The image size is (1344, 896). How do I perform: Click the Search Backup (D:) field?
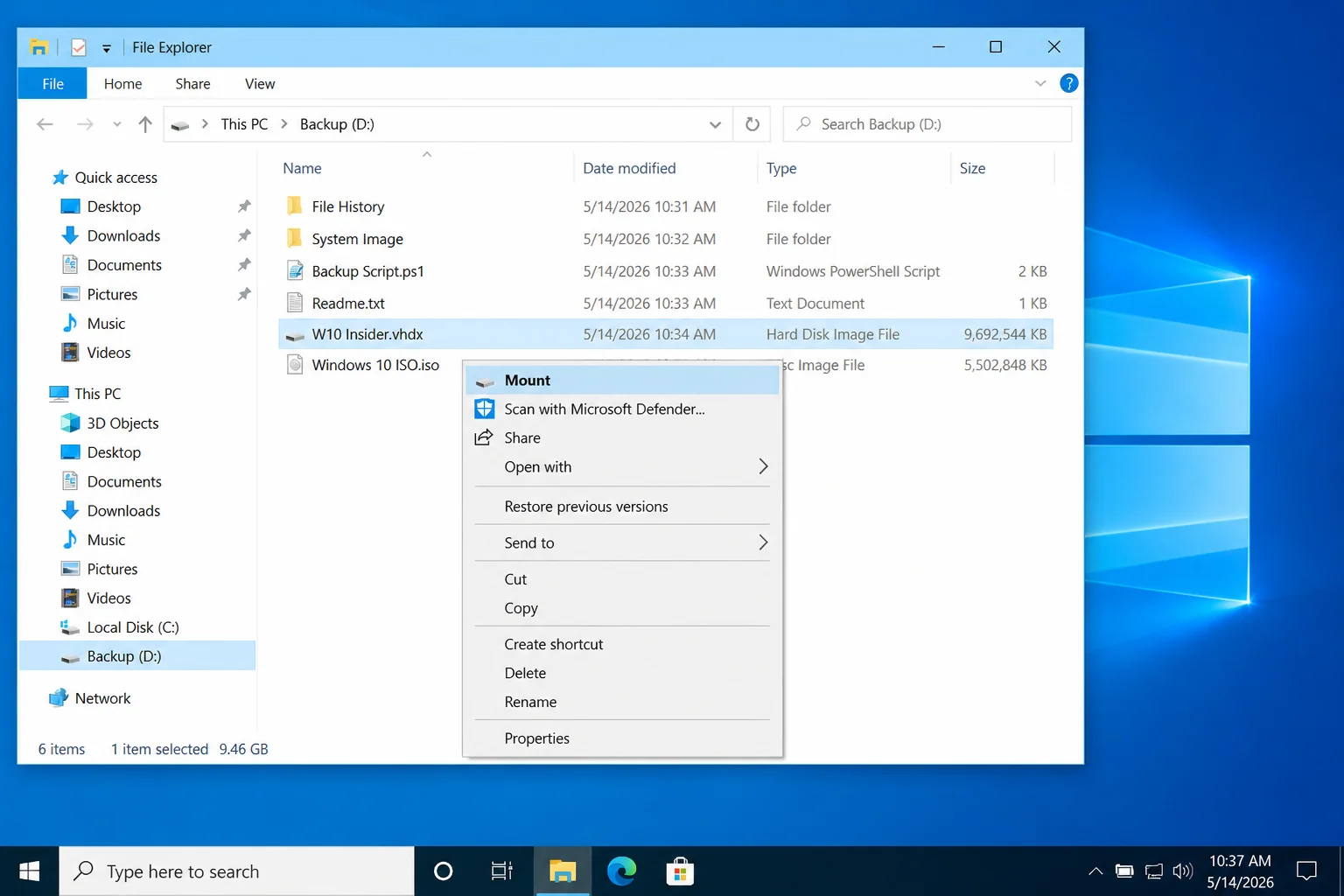[x=927, y=124]
